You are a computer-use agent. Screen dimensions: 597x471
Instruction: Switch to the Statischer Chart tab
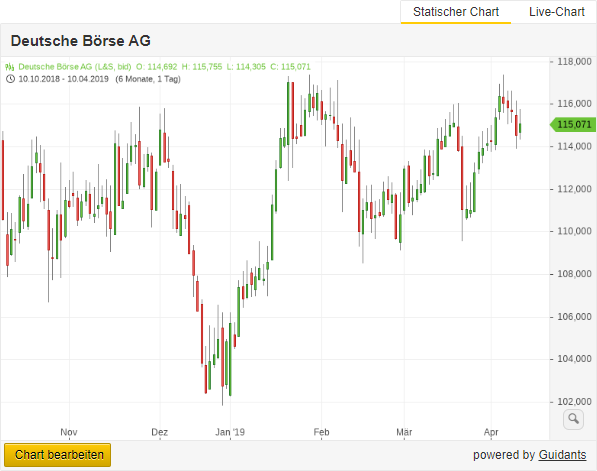[x=456, y=12]
